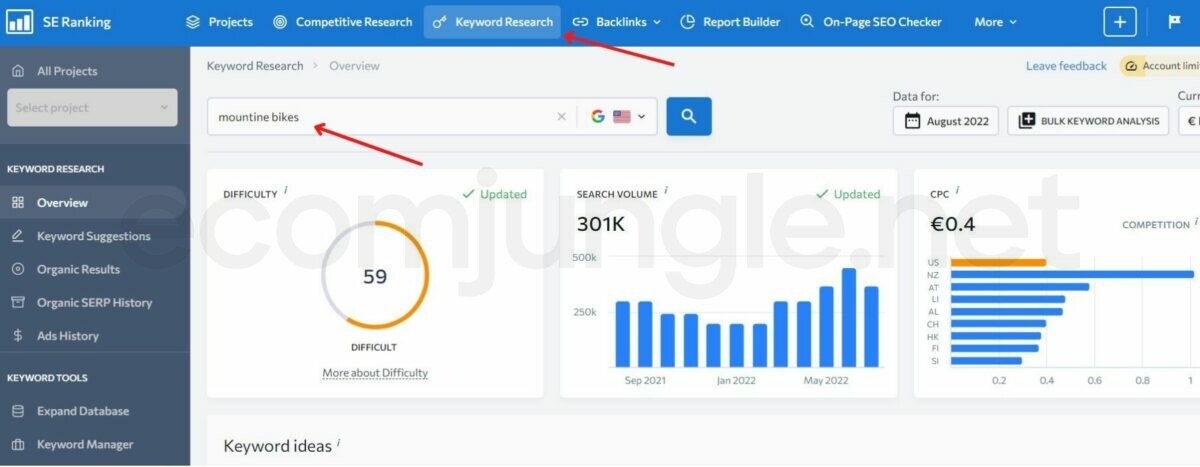This screenshot has height=467, width=1200.
Task: Click the Difficulty info icon
Action: [286, 190]
